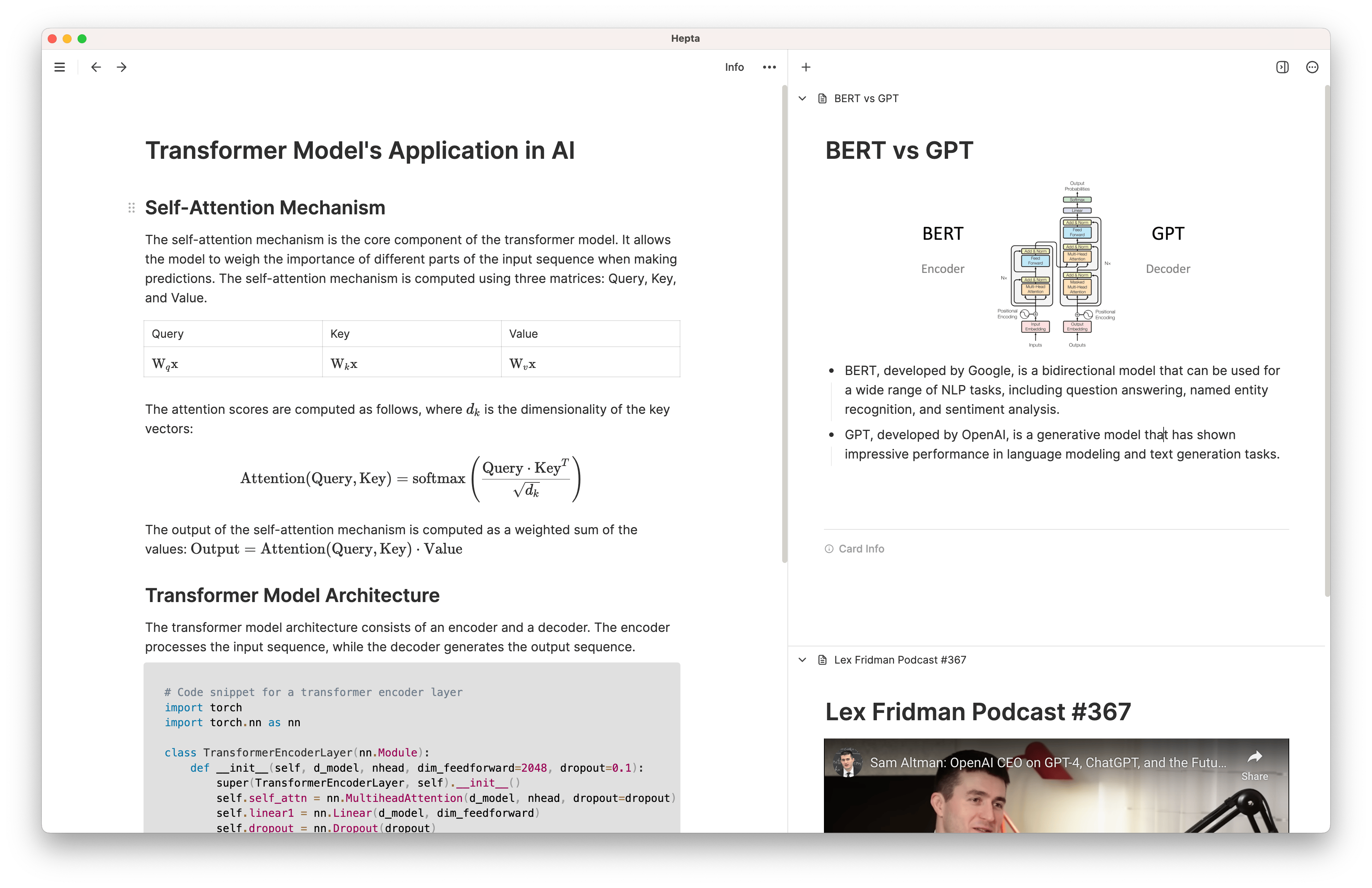Open Card Info section
The width and height of the screenshot is (1372, 888).
(x=854, y=549)
